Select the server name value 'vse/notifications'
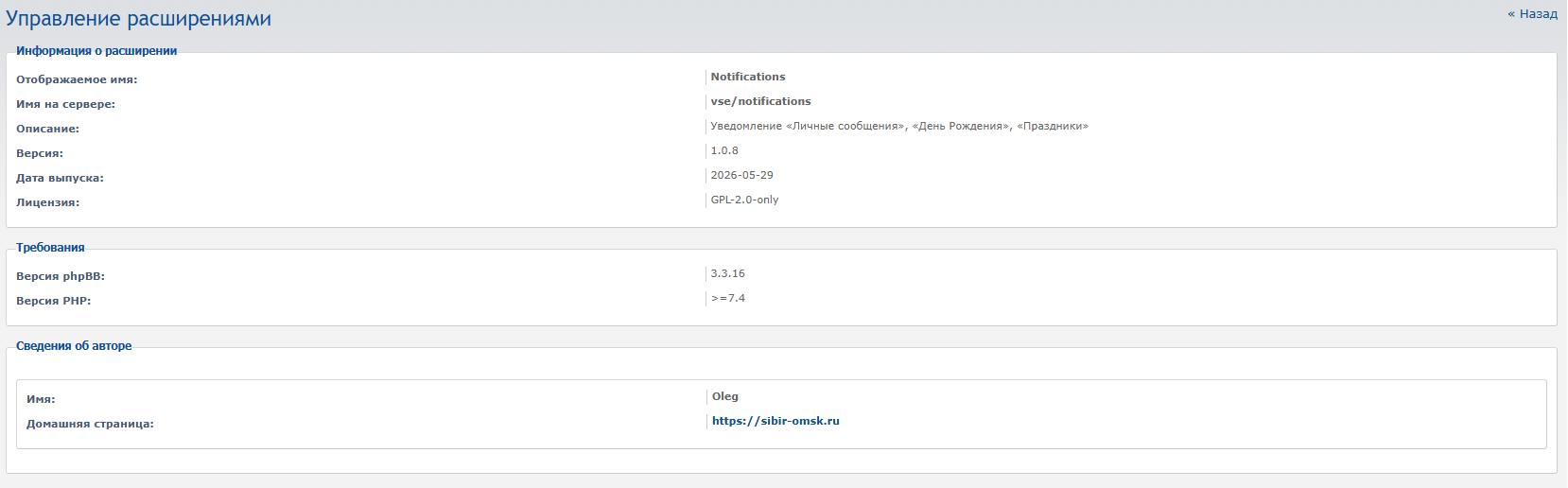 point(760,101)
